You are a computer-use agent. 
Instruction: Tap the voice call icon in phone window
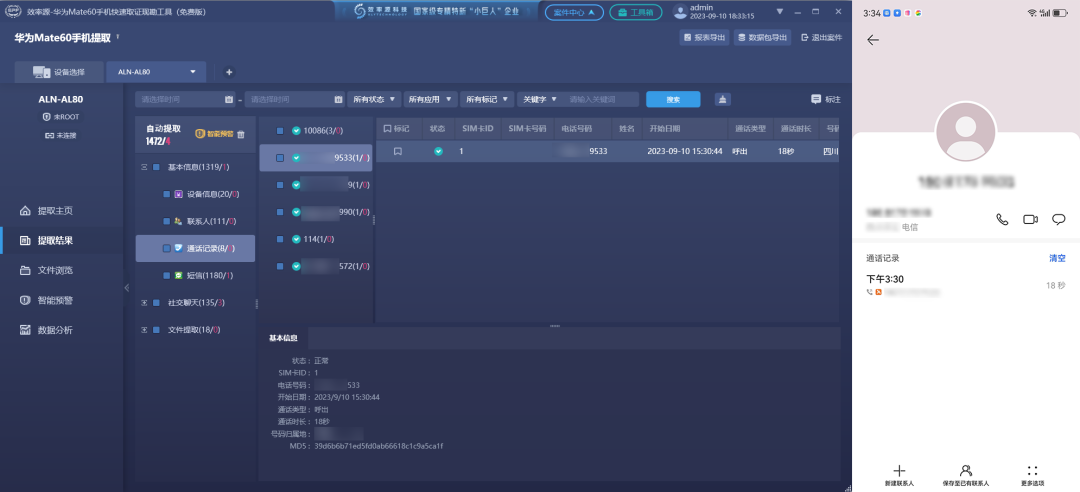click(1002, 219)
